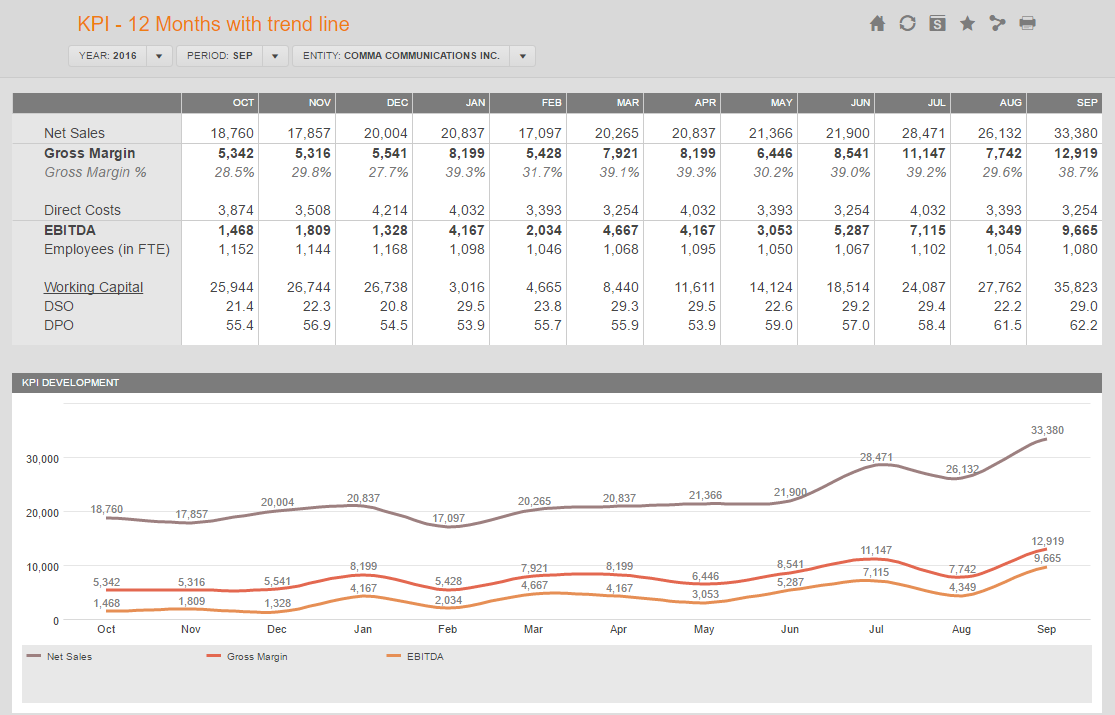Click the KPI DEVELOPMENT panel header
Screen dimensions: 1115x715
557,383
